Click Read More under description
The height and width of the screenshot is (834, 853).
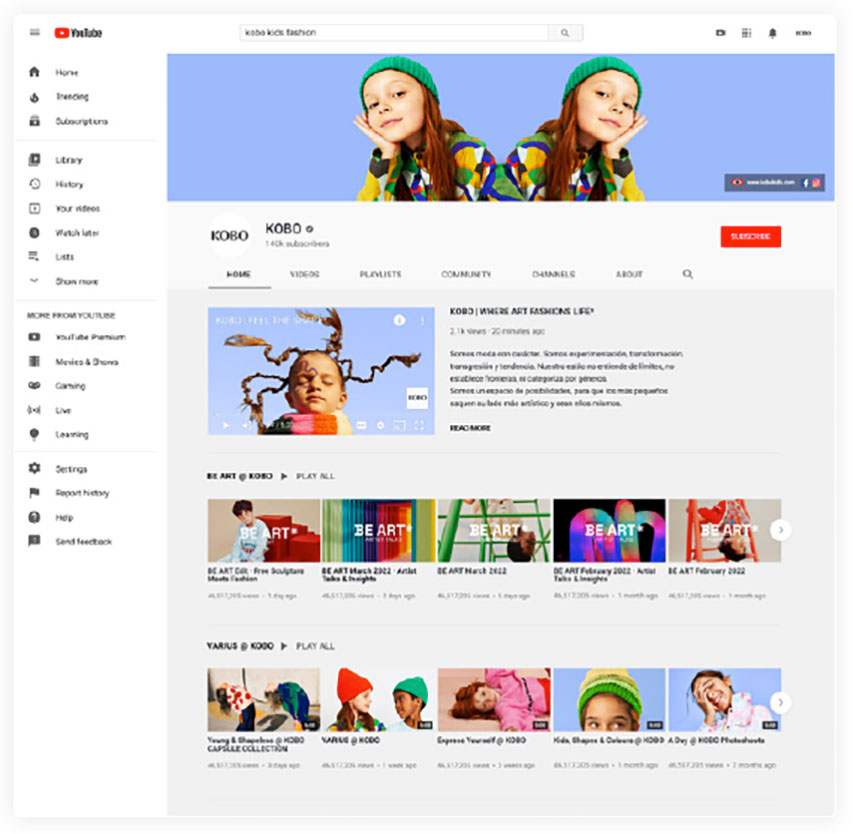(470, 428)
